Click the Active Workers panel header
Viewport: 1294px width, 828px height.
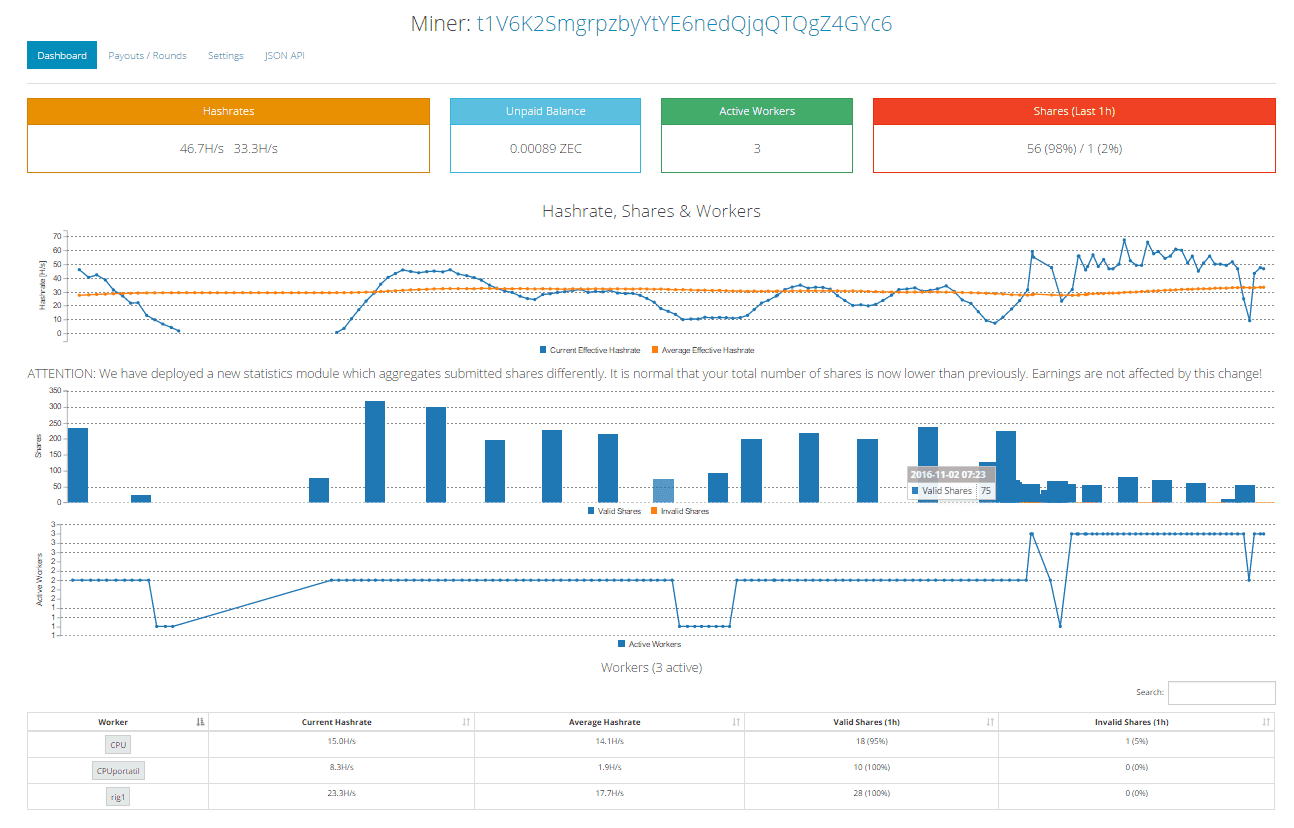click(x=757, y=111)
